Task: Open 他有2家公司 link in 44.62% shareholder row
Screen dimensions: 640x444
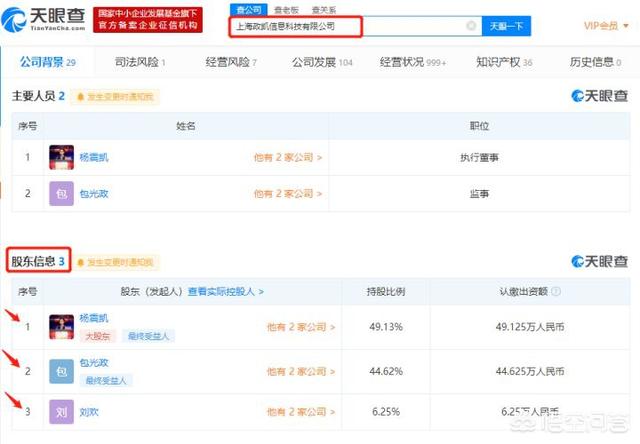Action: [x=301, y=371]
